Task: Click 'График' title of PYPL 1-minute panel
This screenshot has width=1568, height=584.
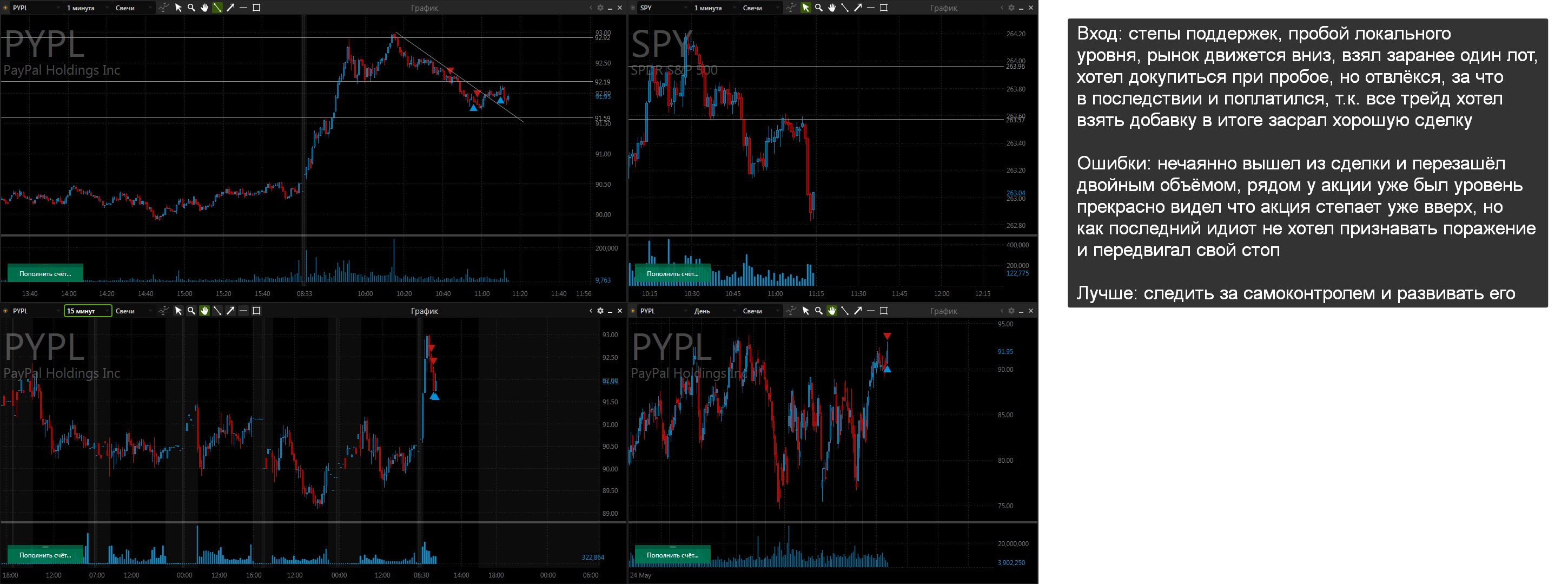Action: 424,8
